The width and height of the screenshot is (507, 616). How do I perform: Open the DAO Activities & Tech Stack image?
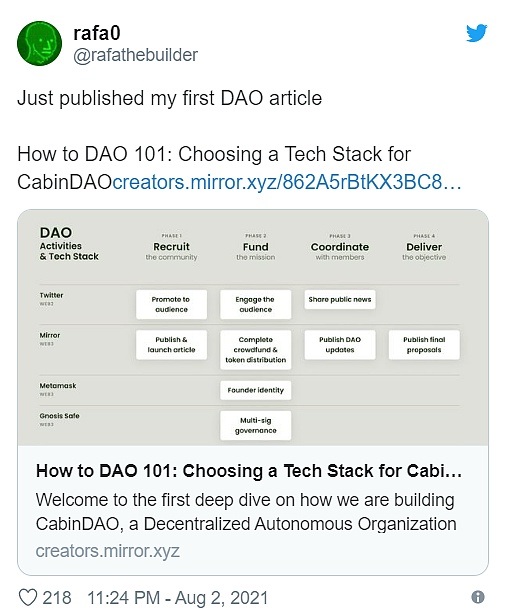(253, 328)
